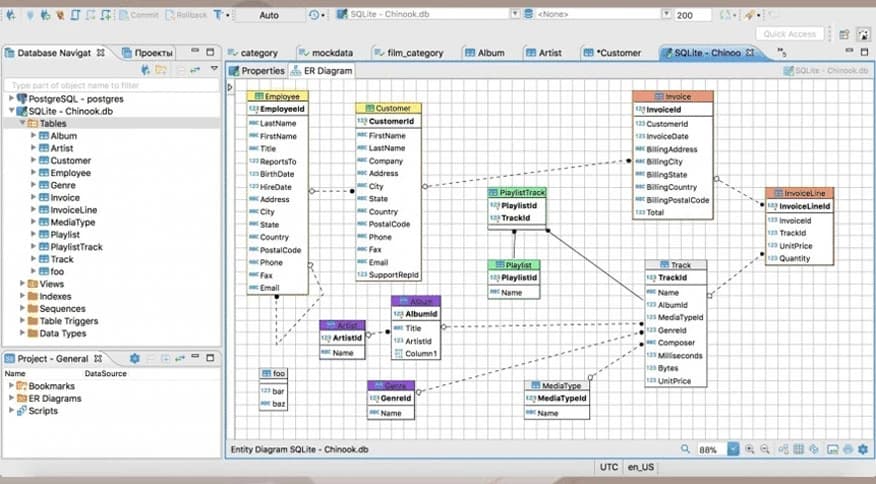Click the print diagram icon

tap(847, 450)
